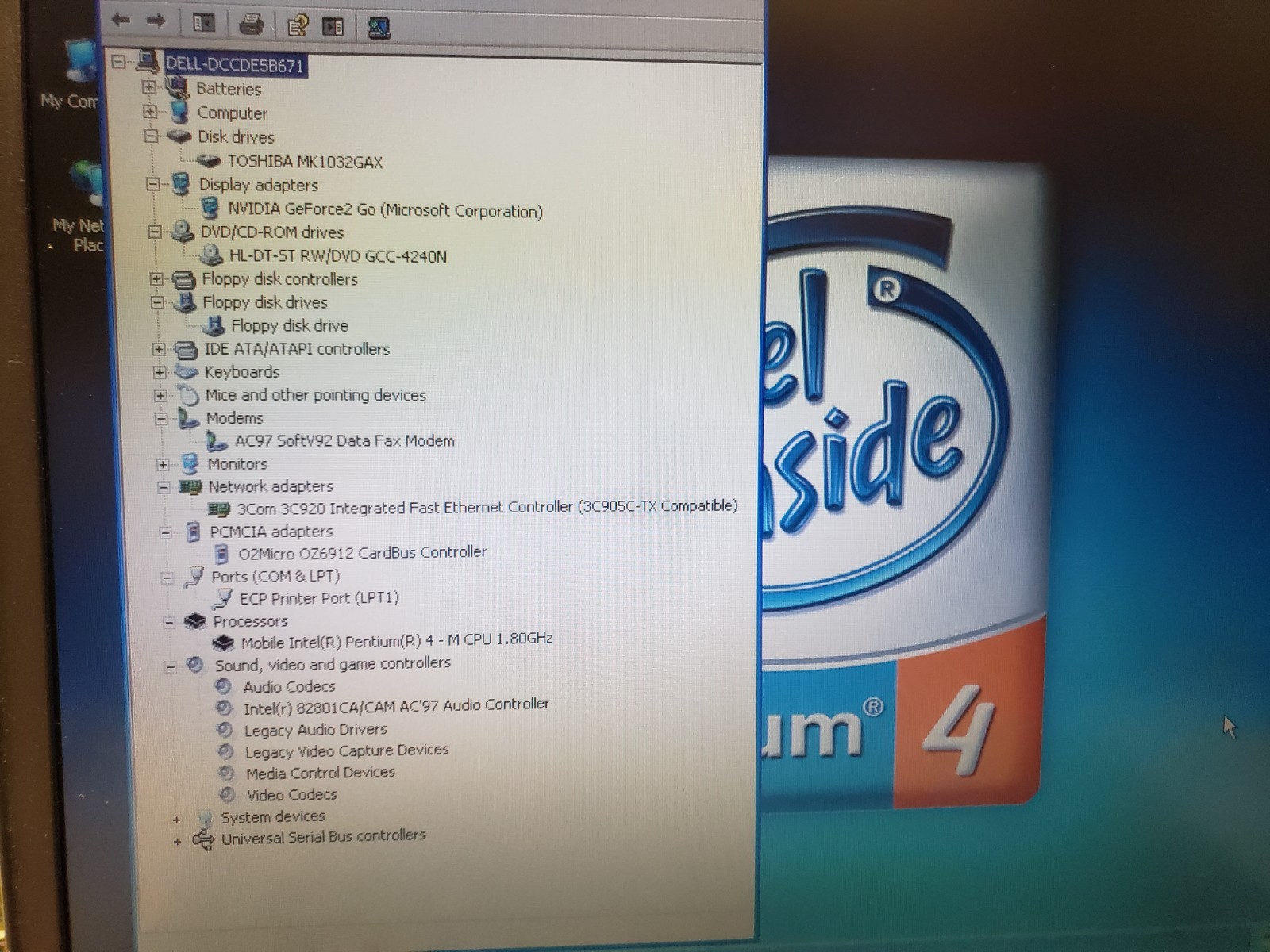The height and width of the screenshot is (952, 1270).
Task: Select NVIDIA GeForce2 Go display adapter
Action: 385,210
